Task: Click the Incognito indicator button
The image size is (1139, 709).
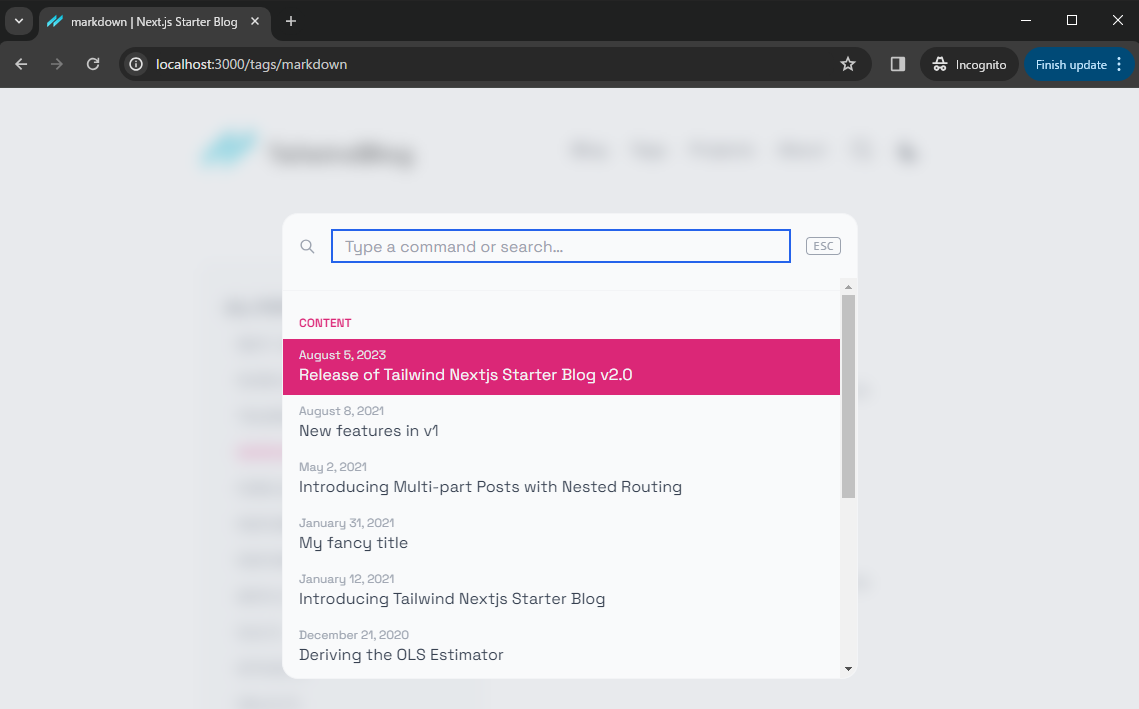Action: click(x=969, y=64)
